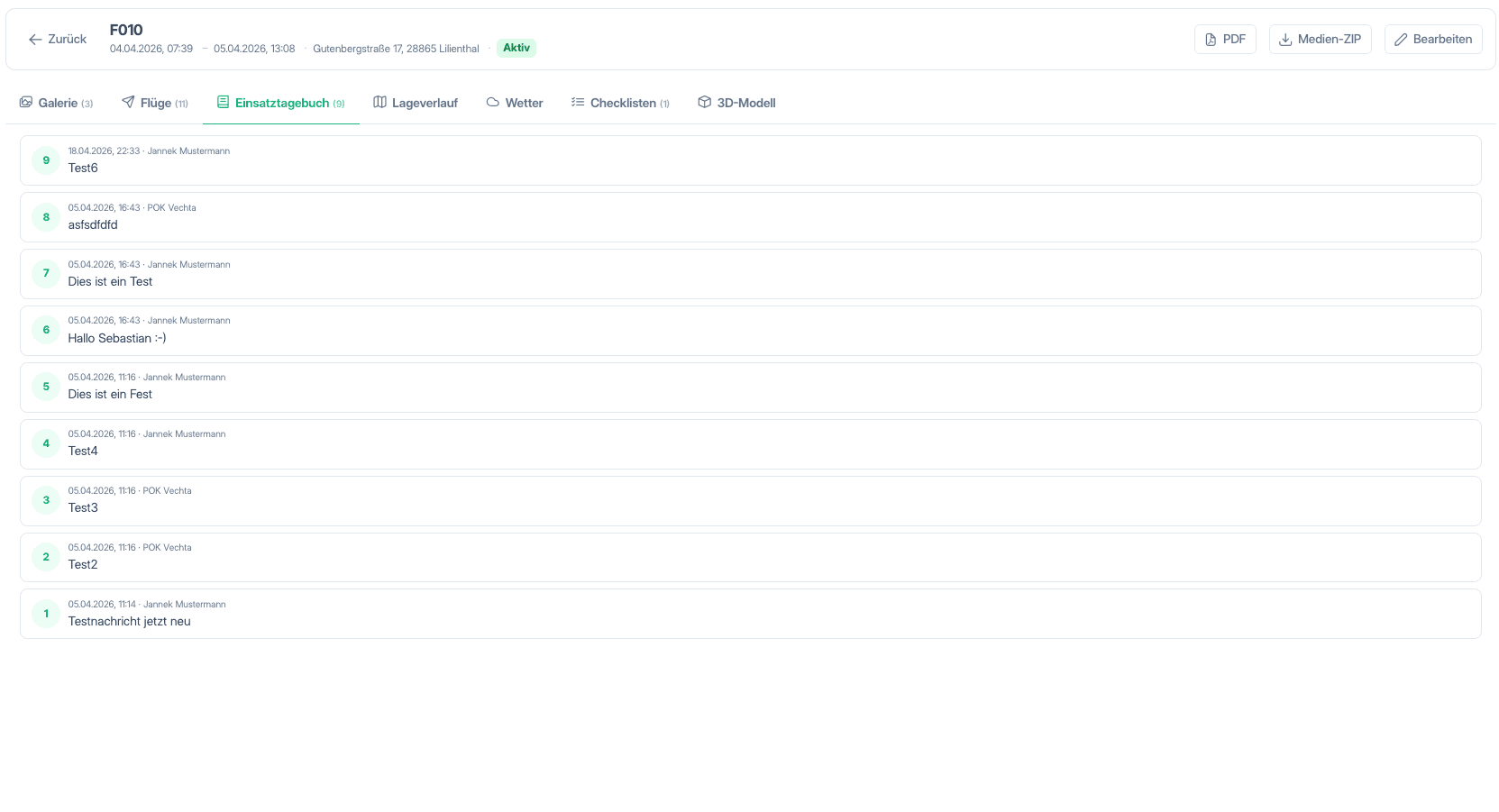Screen dimensions: 1499x812
Task: Click the entry 8 POK Vechta timestamp line
Action: click(132, 208)
